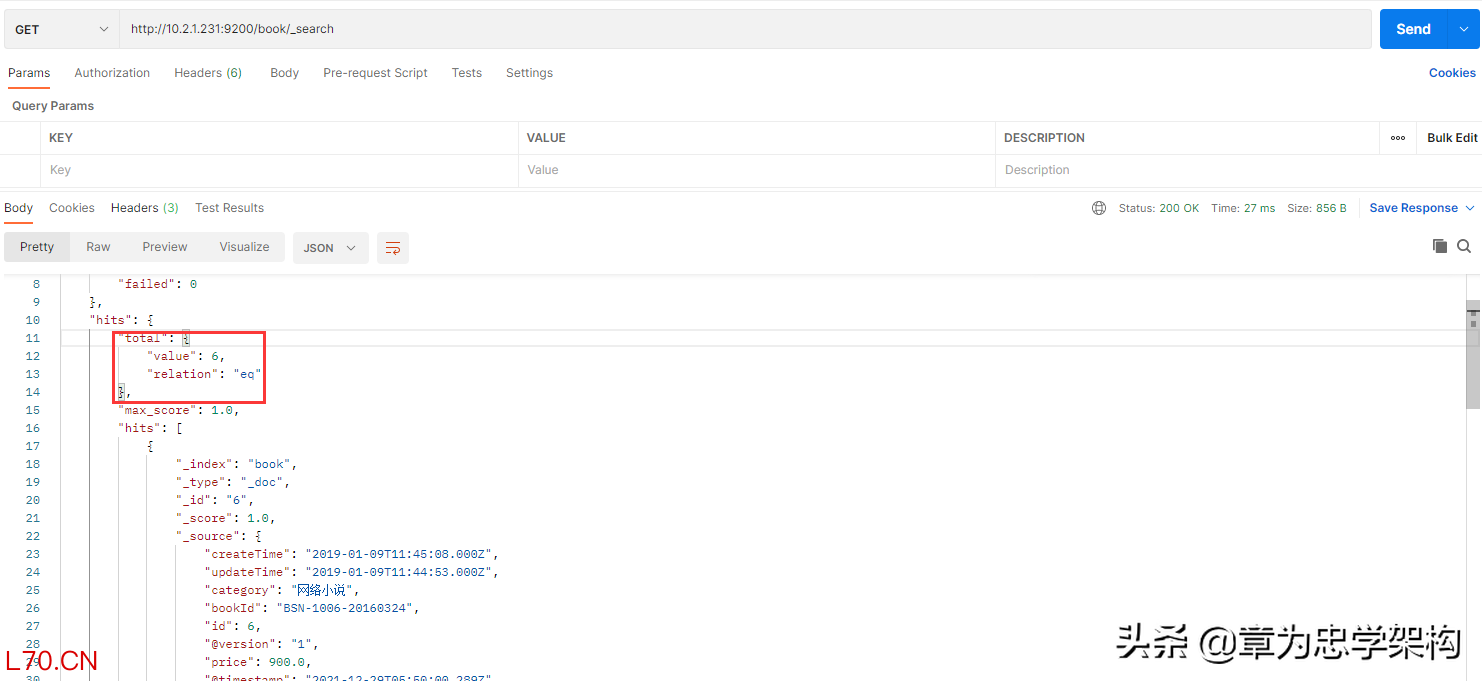Switch to the request Body tab
1482x681 pixels.
[x=285, y=73]
